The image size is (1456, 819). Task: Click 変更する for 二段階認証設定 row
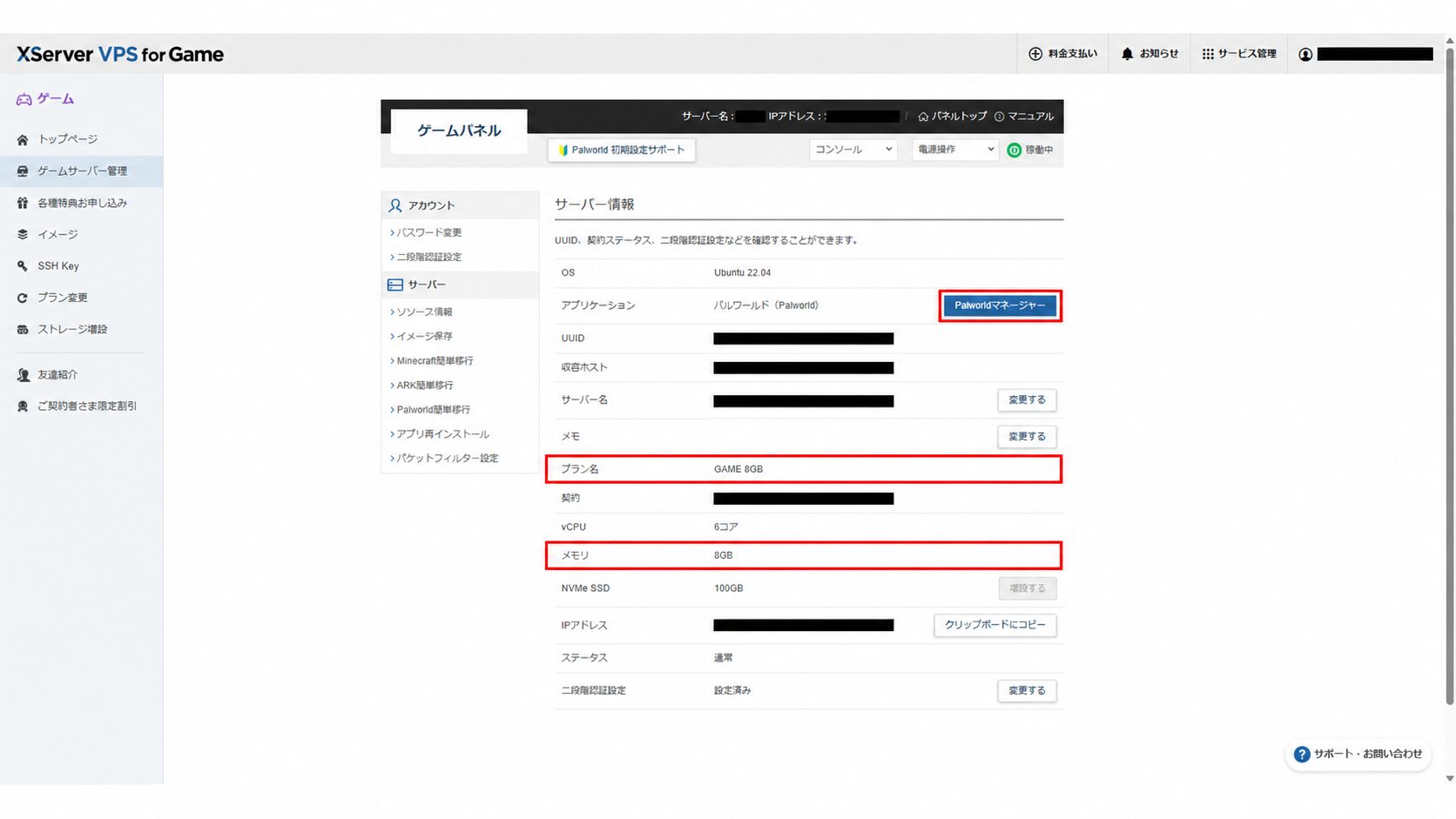coord(1027,690)
